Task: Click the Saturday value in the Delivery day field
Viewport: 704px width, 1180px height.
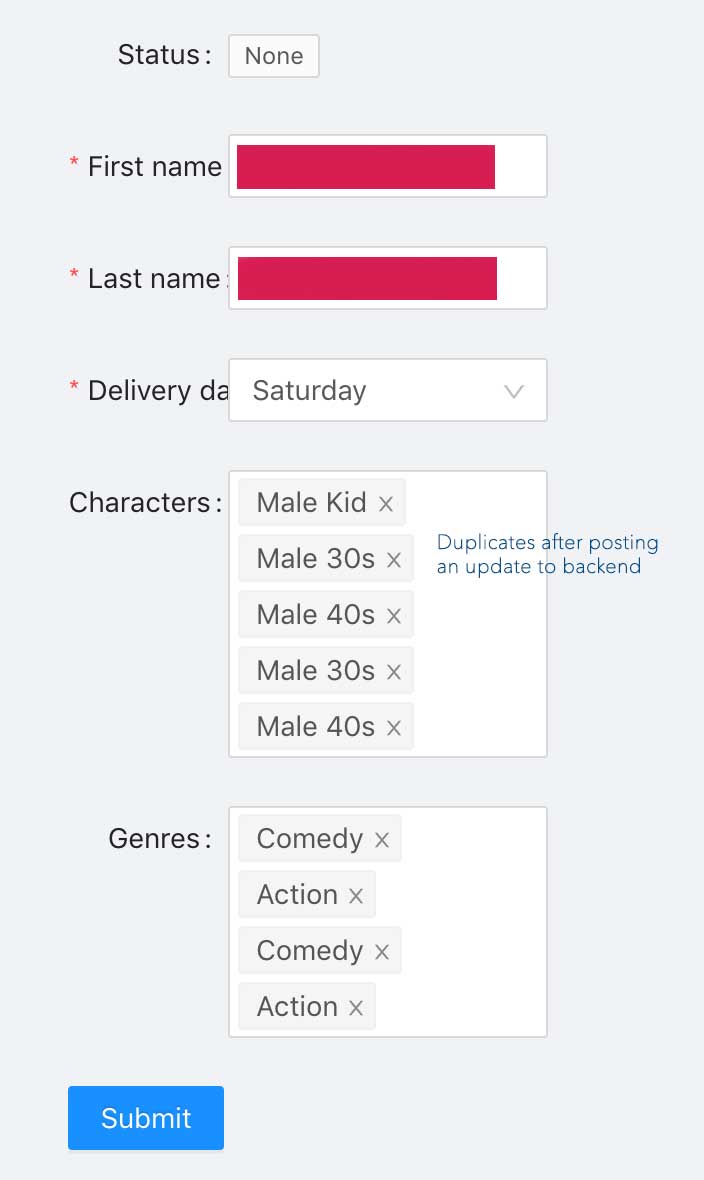Action: [x=309, y=390]
